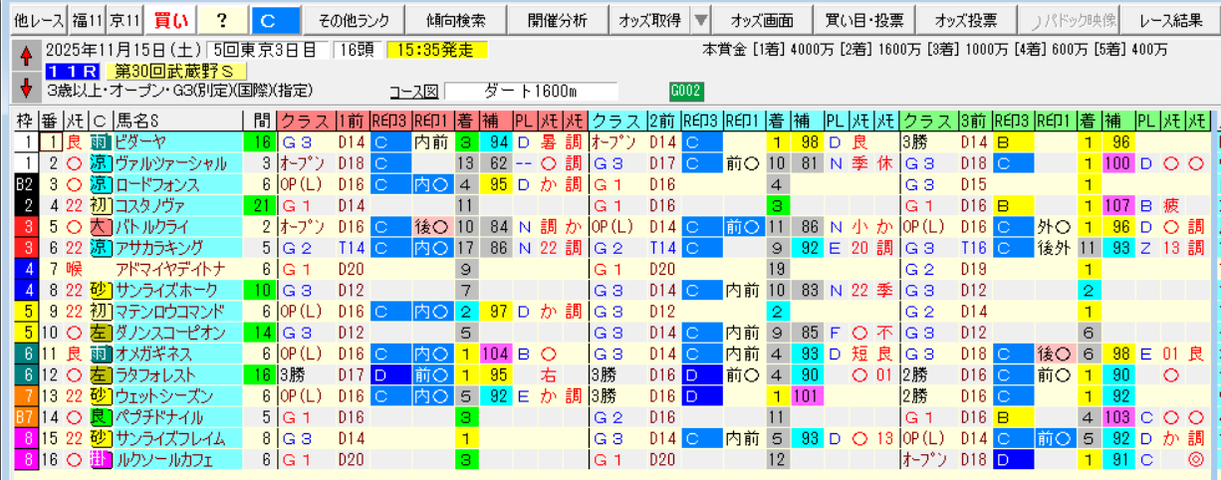This screenshot has height=480, width=1221.
Task: Select black frame 2 swatch for コスタノヴァ
Action: click(25, 205)
